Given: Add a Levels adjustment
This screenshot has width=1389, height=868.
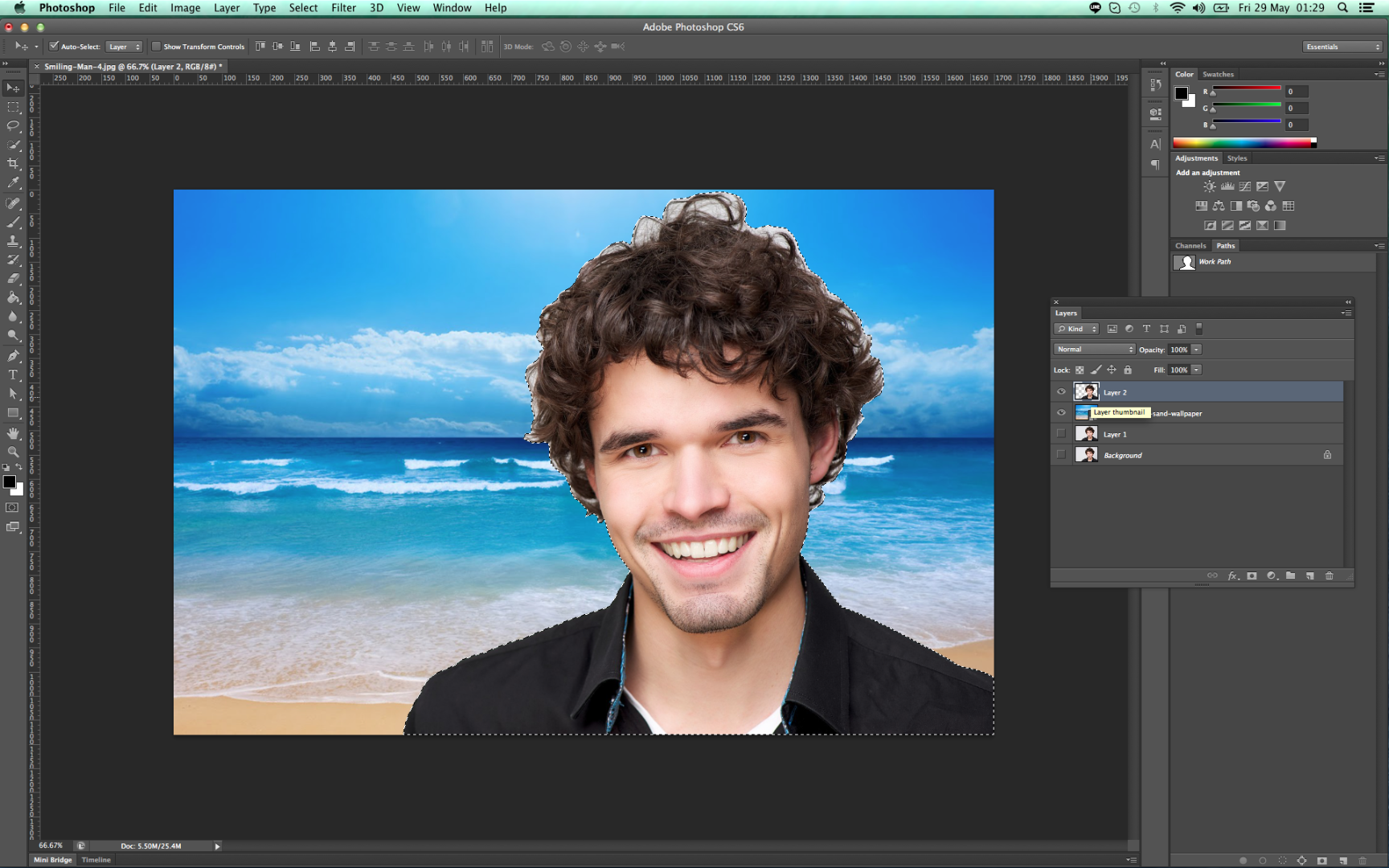Looking at the screenshot, I should [1227, 186].
